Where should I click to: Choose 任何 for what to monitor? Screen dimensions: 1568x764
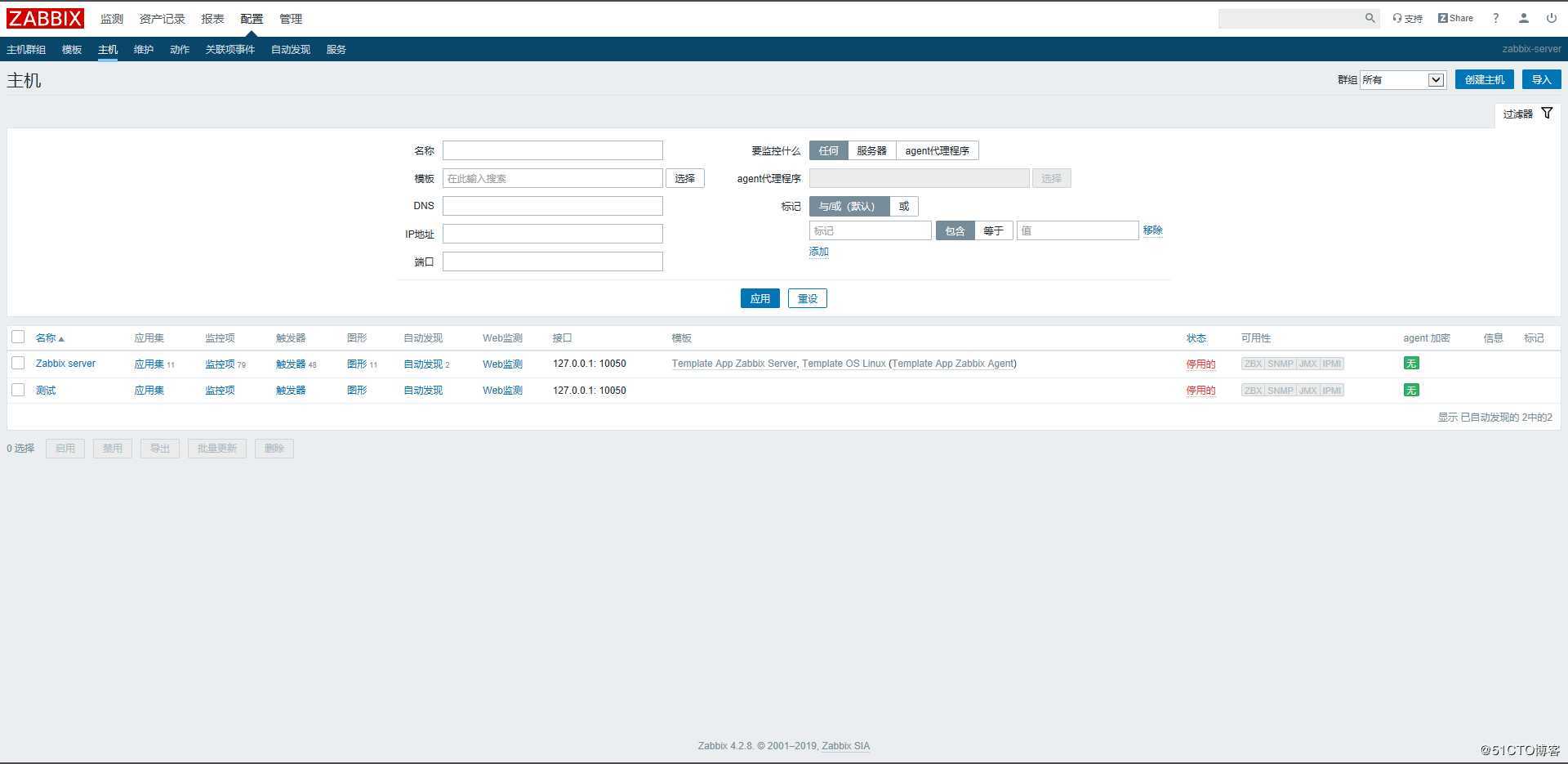point(828,150)
